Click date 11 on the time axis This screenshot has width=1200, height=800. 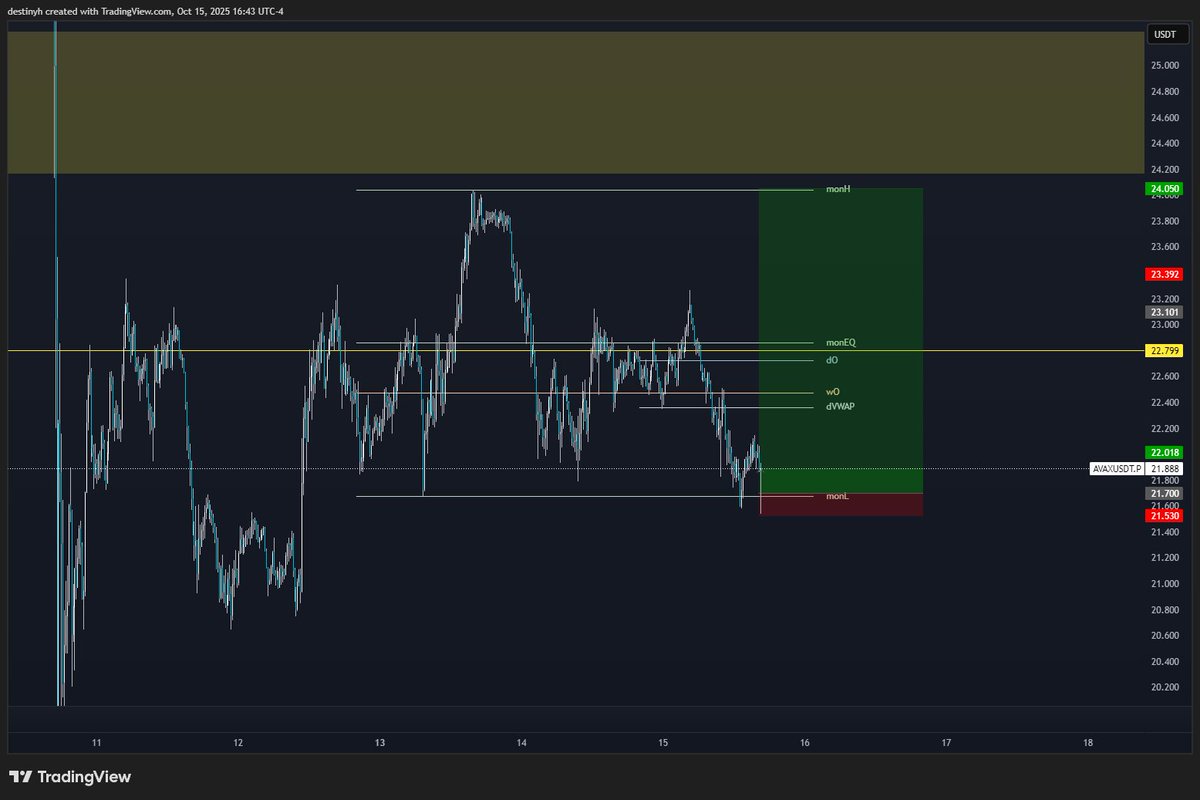[97, 743]
